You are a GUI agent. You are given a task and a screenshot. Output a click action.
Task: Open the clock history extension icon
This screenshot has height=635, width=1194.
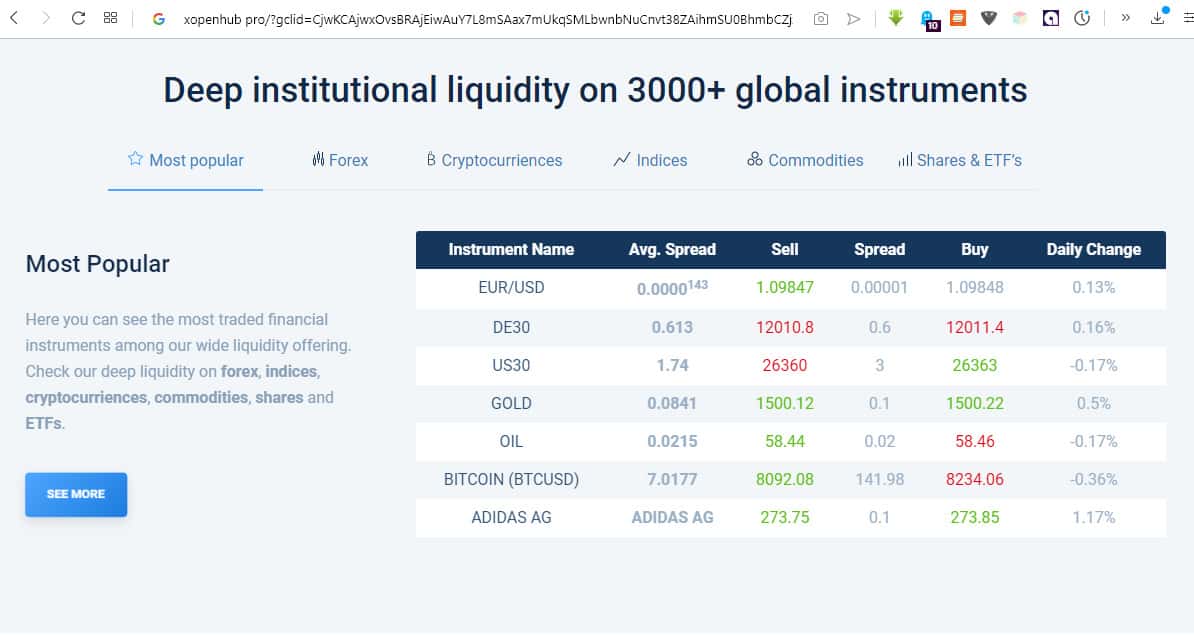point(1082,18)
